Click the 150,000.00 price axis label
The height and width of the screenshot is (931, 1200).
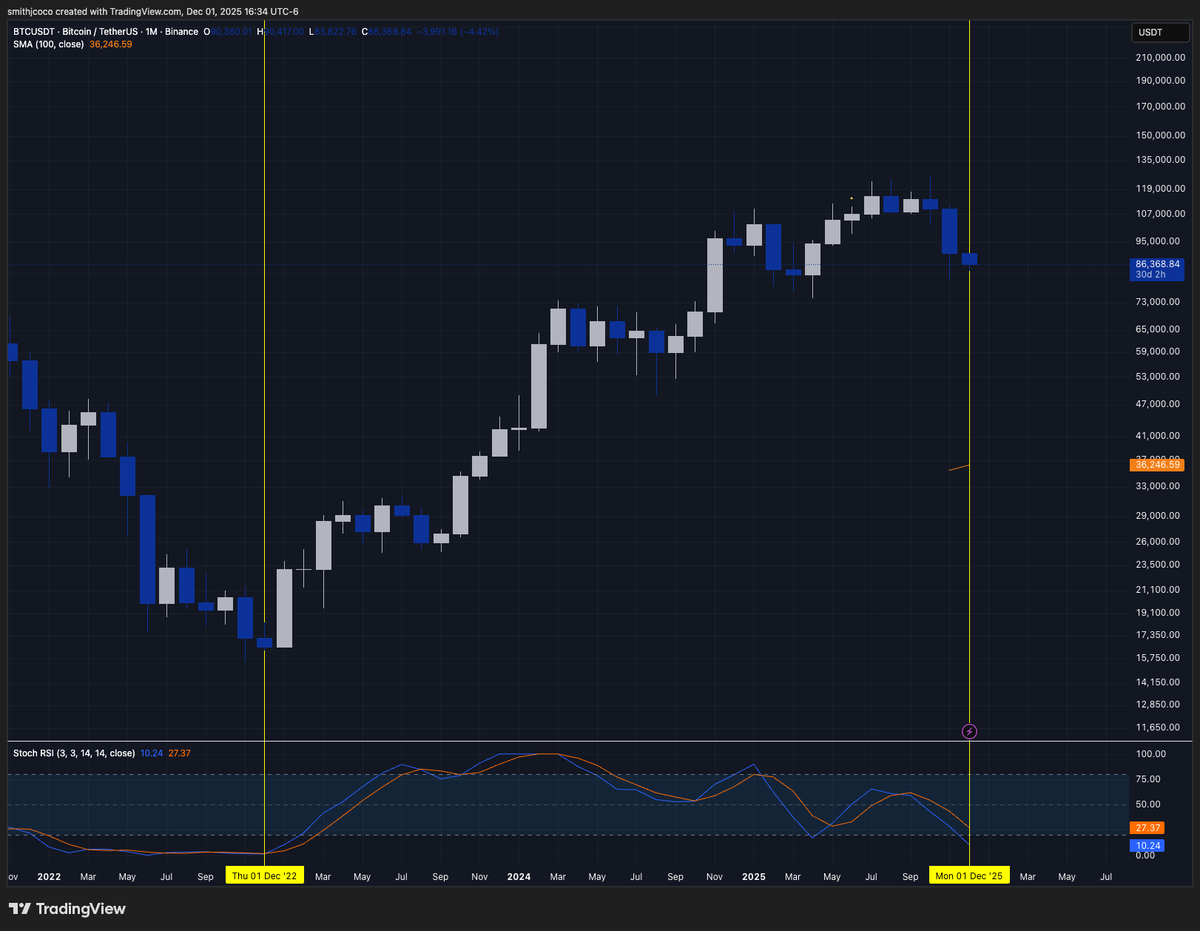tap(1160, 135)
